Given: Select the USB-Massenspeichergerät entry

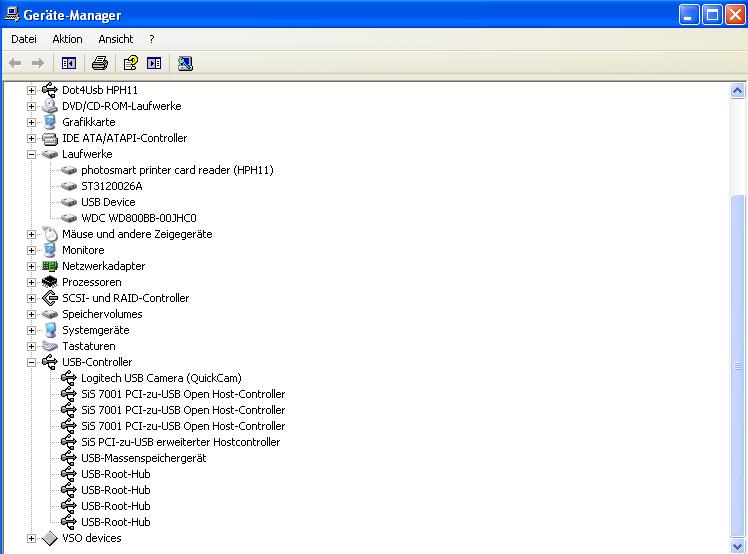Looking at the screenshot, I should pos(144,458).
